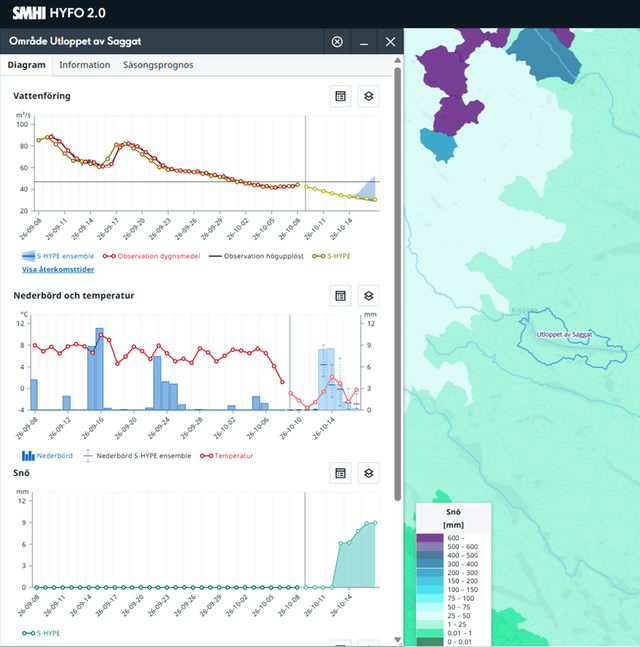Toggle S-HYPE ensemble legend series
Image resolution: width=640 pixels, height=647 pixels.
[58, 256]
